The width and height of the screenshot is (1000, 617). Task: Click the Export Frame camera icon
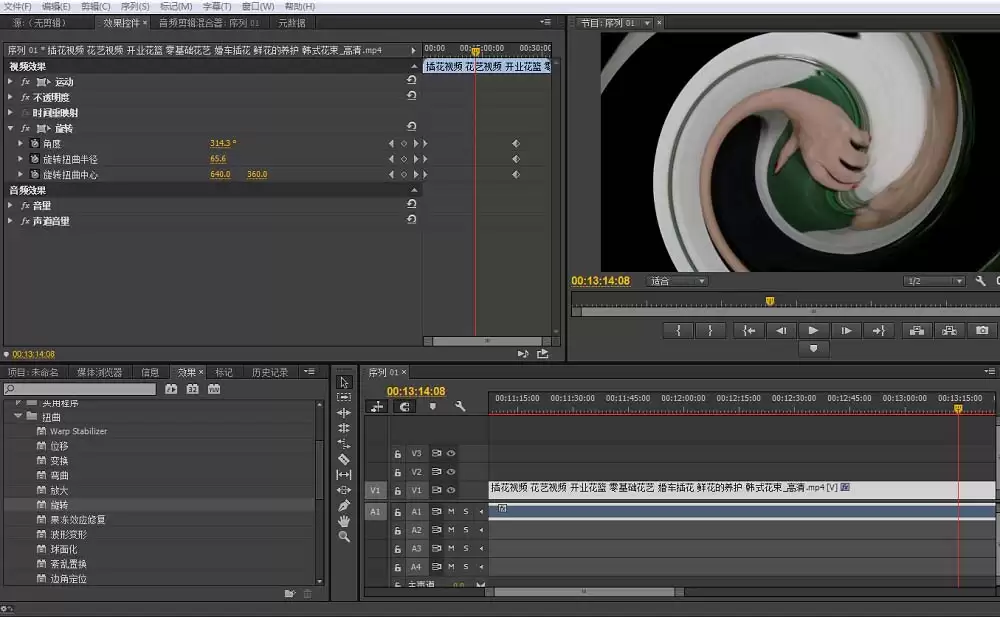coord(981,330)
